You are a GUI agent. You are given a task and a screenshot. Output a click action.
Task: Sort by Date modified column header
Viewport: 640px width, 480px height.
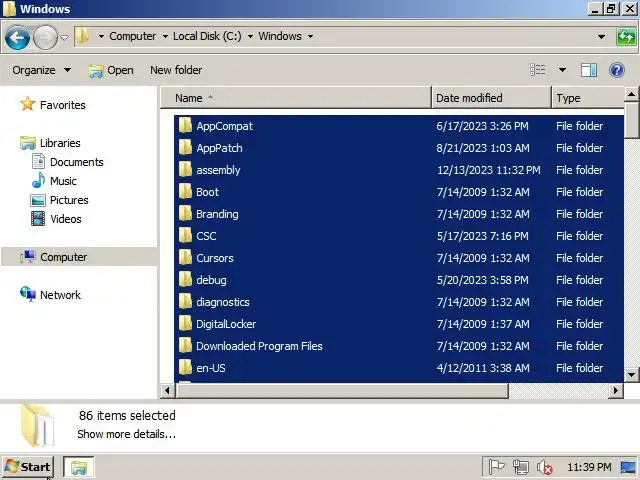[x=491, y=98]
